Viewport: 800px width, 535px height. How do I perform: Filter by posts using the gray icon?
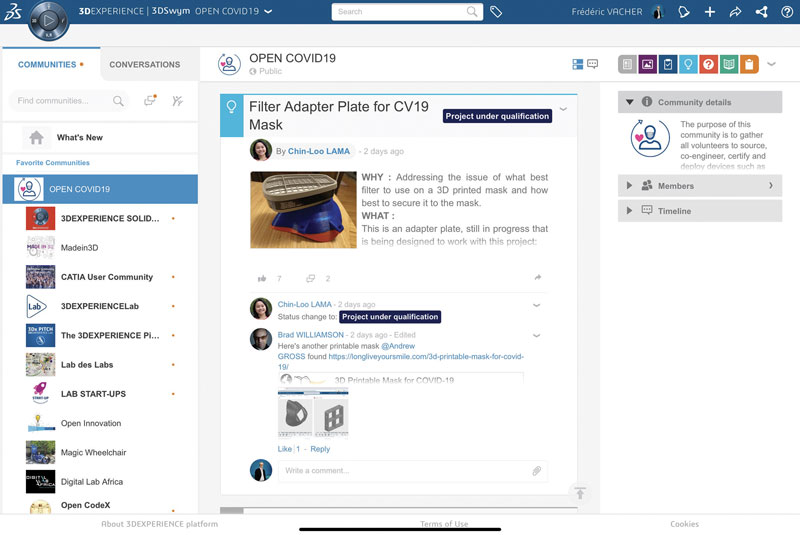click(x=628, y=64)
